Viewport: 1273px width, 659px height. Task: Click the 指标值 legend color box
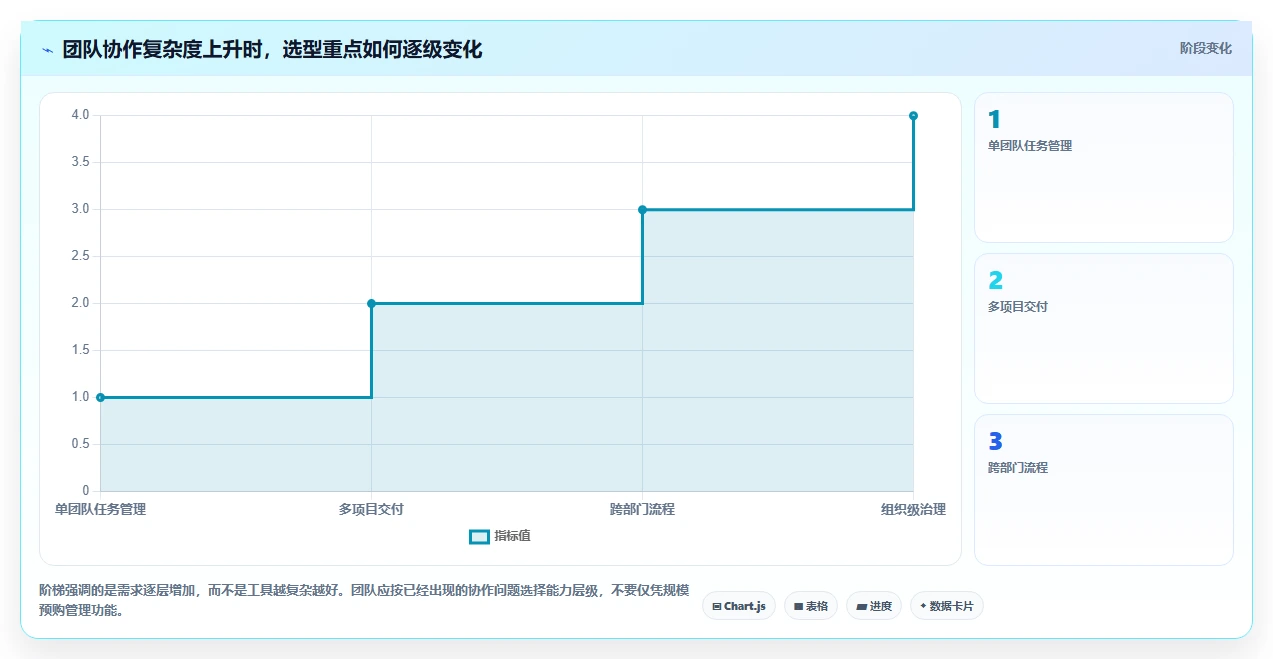click(x=479, y=537)
